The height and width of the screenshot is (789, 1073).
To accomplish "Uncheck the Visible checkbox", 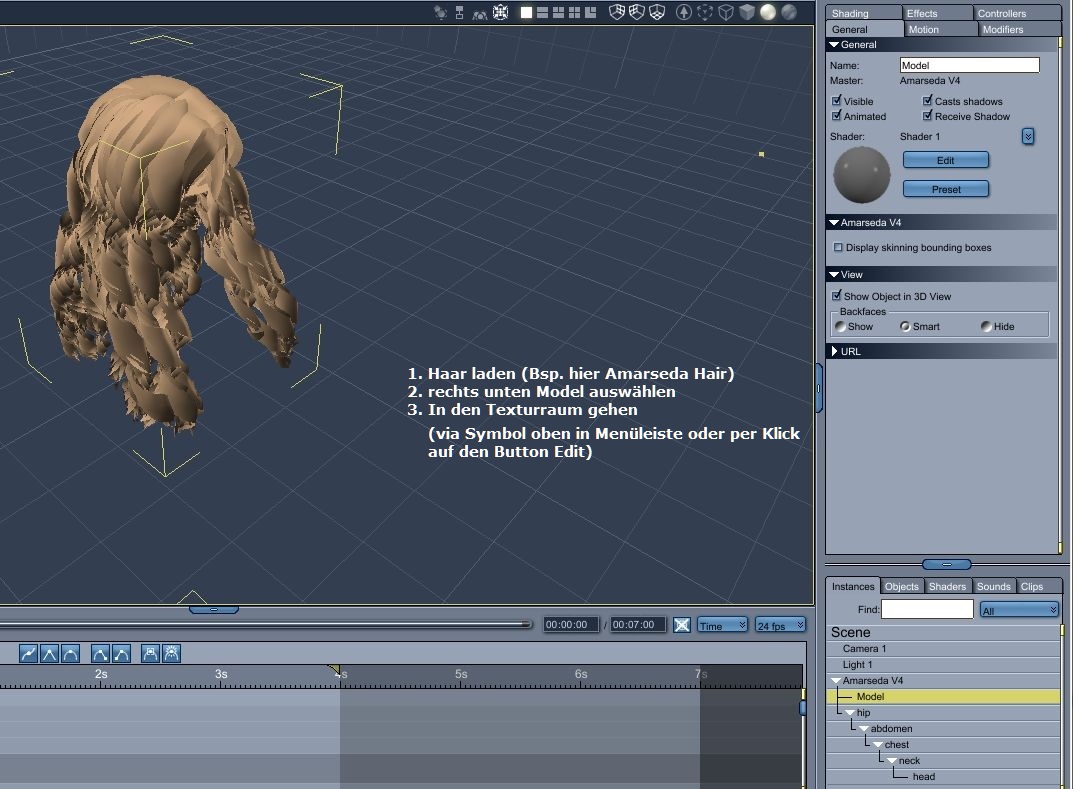I will coord(837,101).
